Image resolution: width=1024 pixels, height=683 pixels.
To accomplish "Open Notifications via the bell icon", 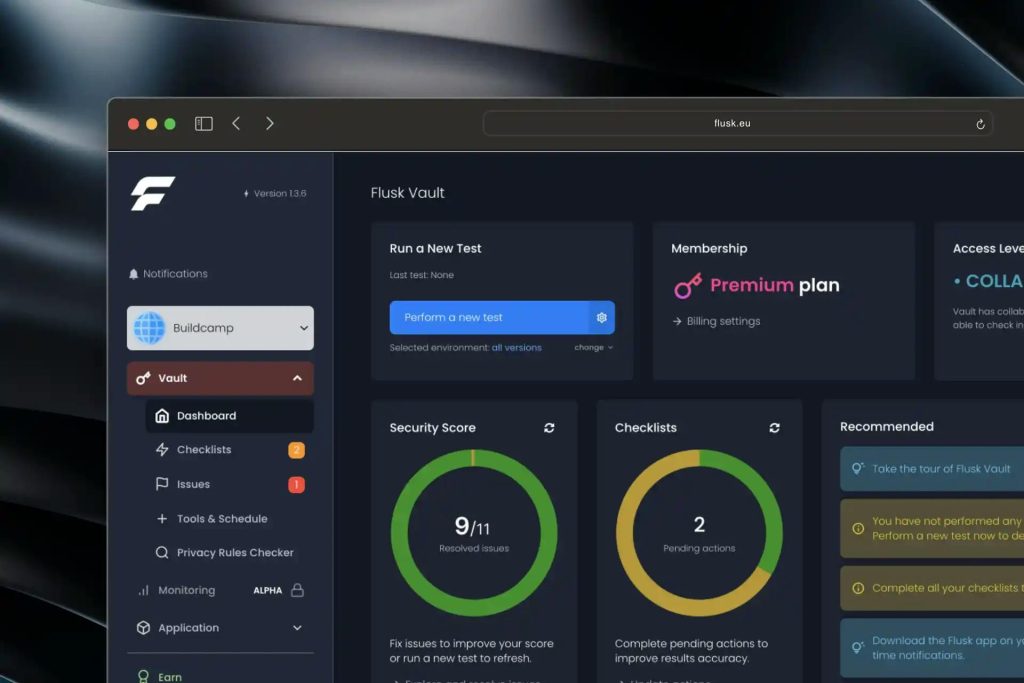I will point(134,274).
